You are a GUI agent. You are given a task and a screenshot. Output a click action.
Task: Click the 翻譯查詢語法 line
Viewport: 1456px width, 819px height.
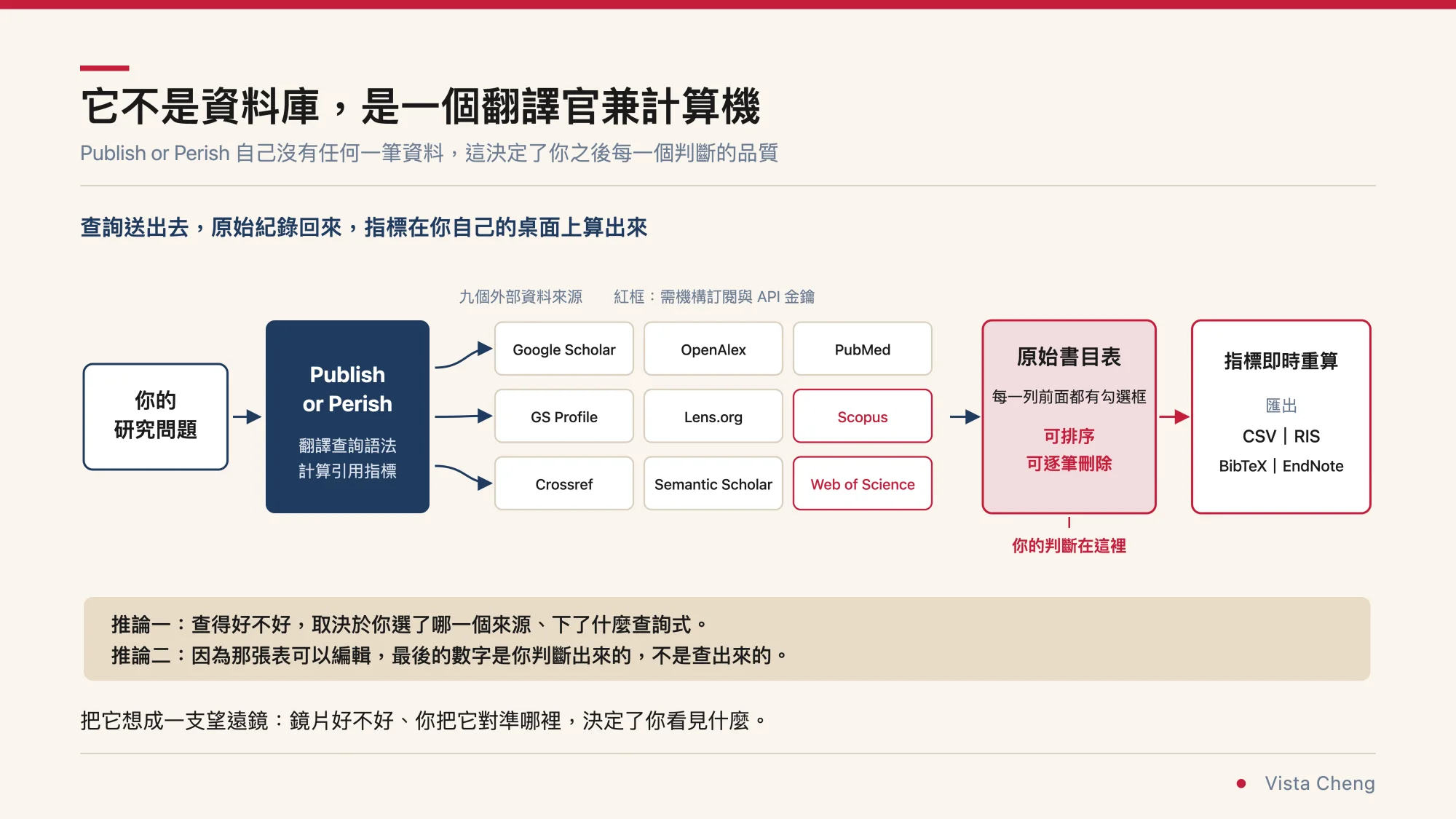coord(347,446)
